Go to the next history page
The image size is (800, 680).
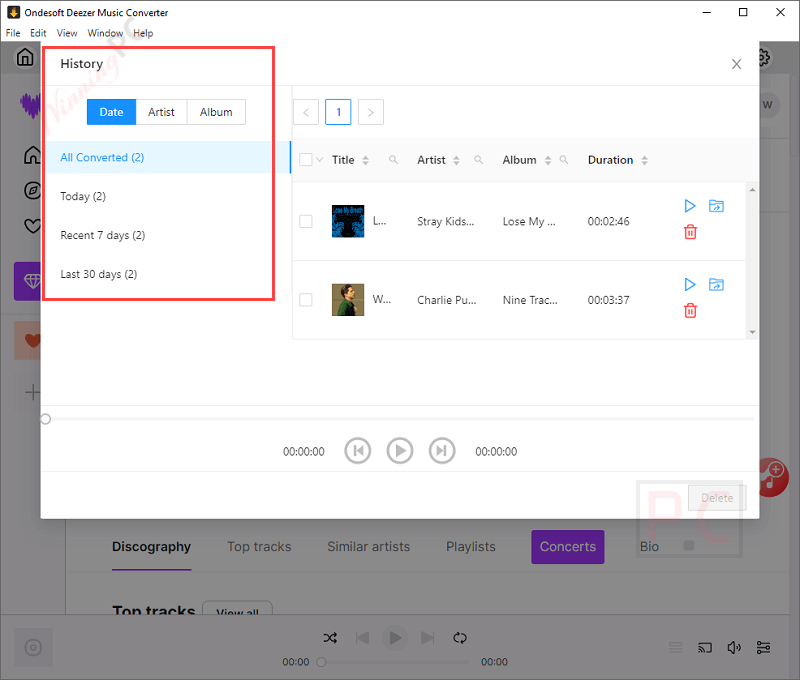[371, 112]
